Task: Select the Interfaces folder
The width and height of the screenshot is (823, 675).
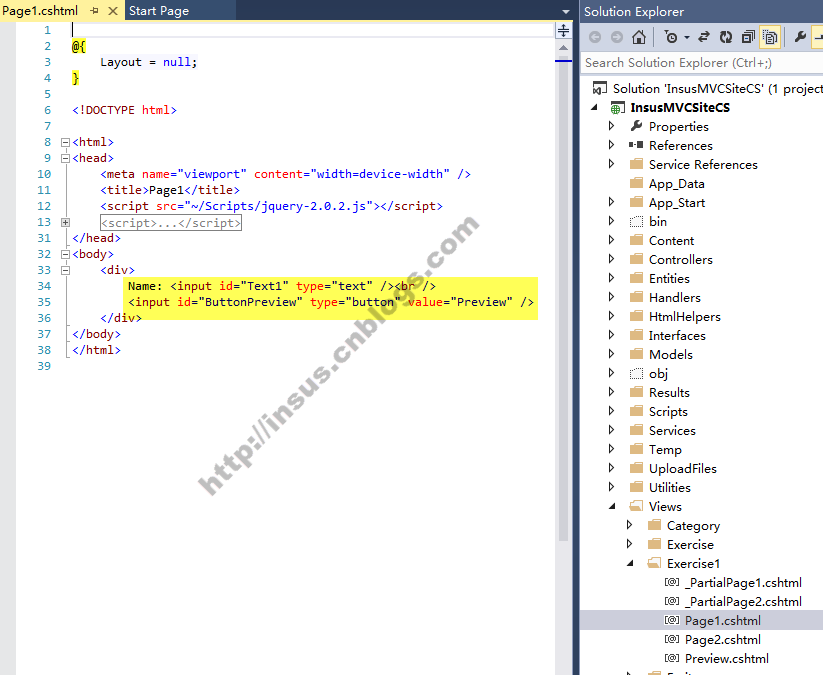Action: [677, 335]
